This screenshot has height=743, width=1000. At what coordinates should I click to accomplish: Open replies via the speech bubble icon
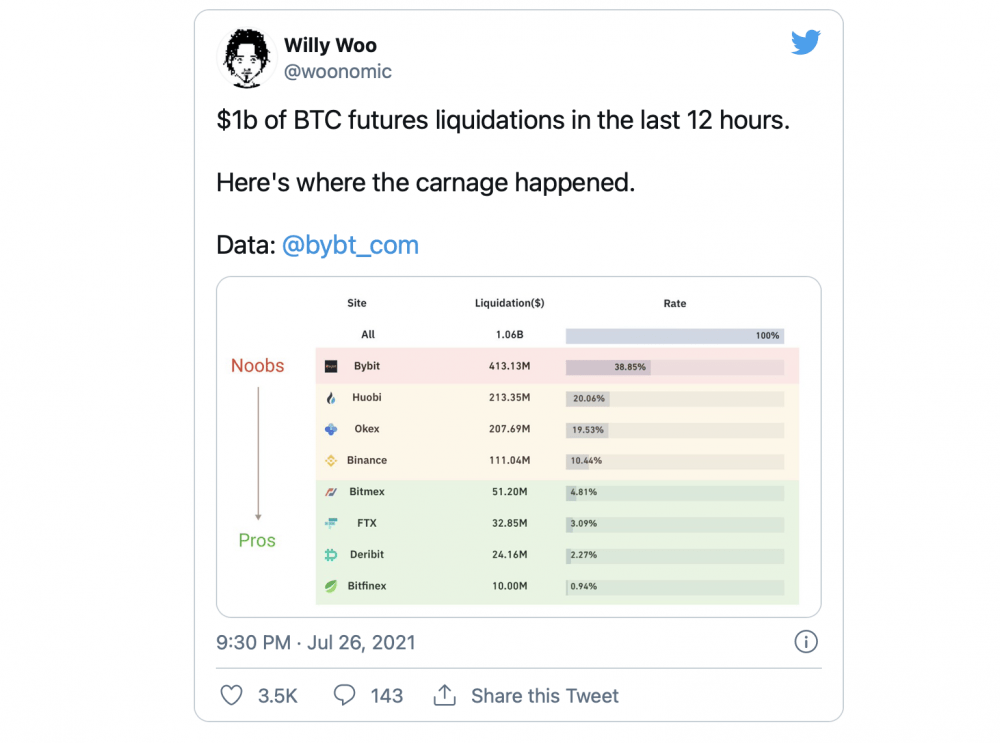point(344,695)
